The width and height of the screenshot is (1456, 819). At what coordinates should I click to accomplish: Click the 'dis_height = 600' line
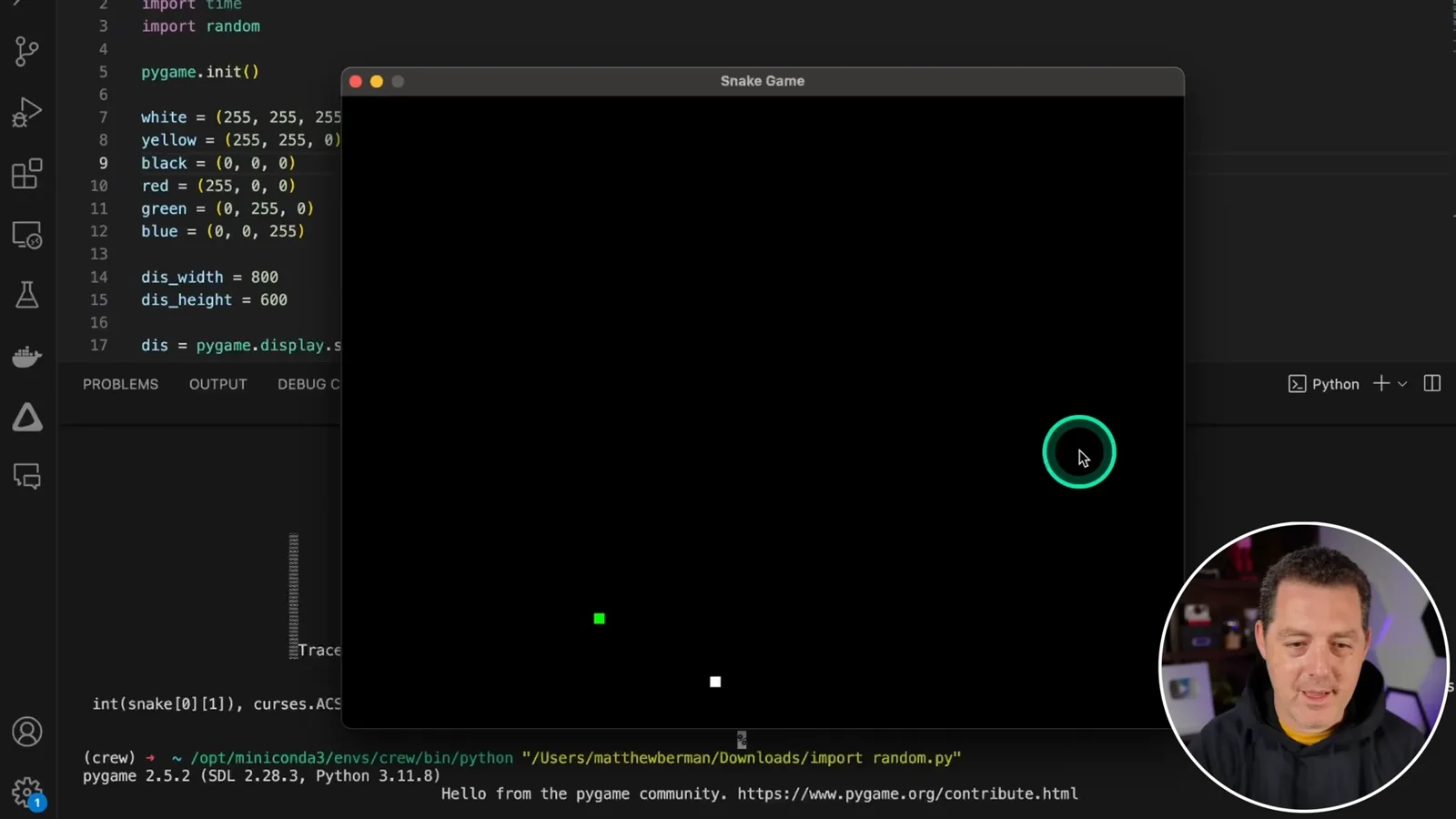[x=214, y=299]
